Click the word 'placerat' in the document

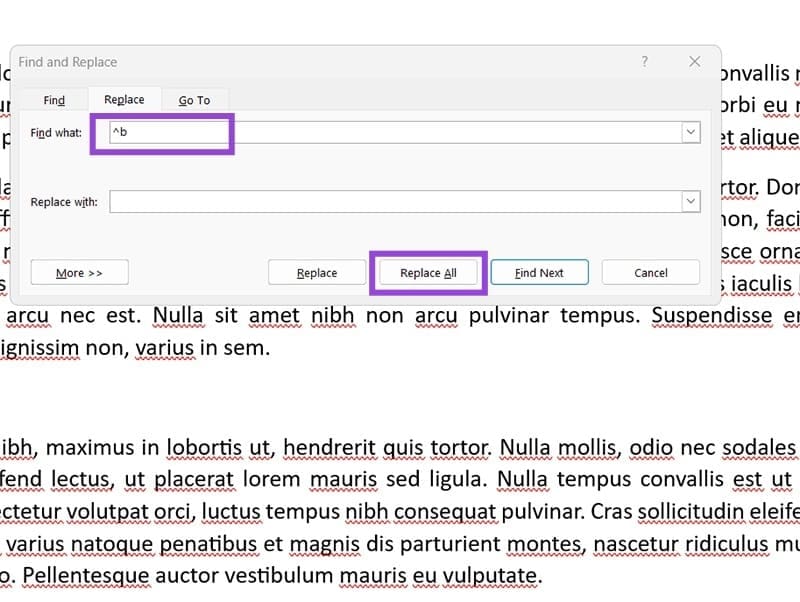[x=194, y=480]
